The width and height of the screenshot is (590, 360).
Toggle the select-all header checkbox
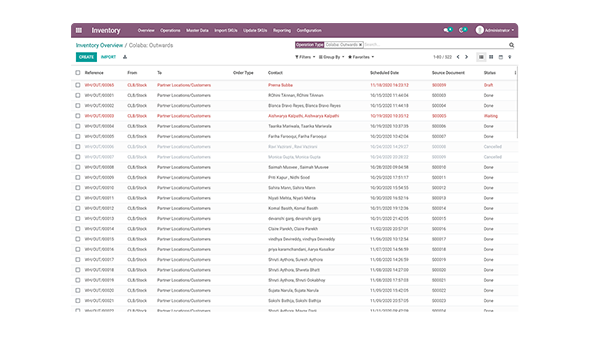coord(78,73)
